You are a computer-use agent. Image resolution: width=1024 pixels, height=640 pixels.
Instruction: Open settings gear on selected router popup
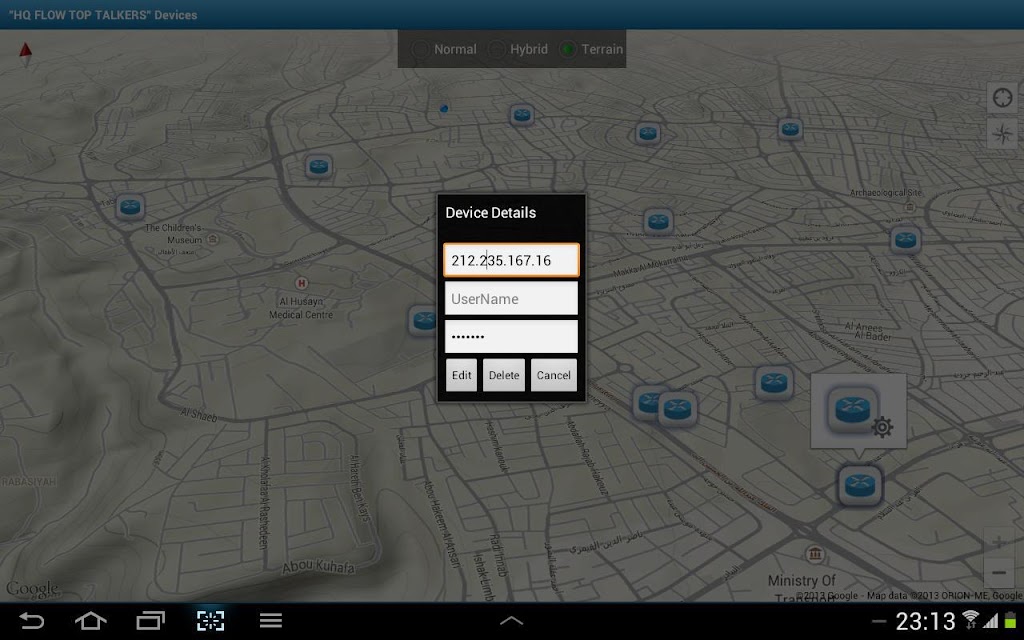click(882, 428)
